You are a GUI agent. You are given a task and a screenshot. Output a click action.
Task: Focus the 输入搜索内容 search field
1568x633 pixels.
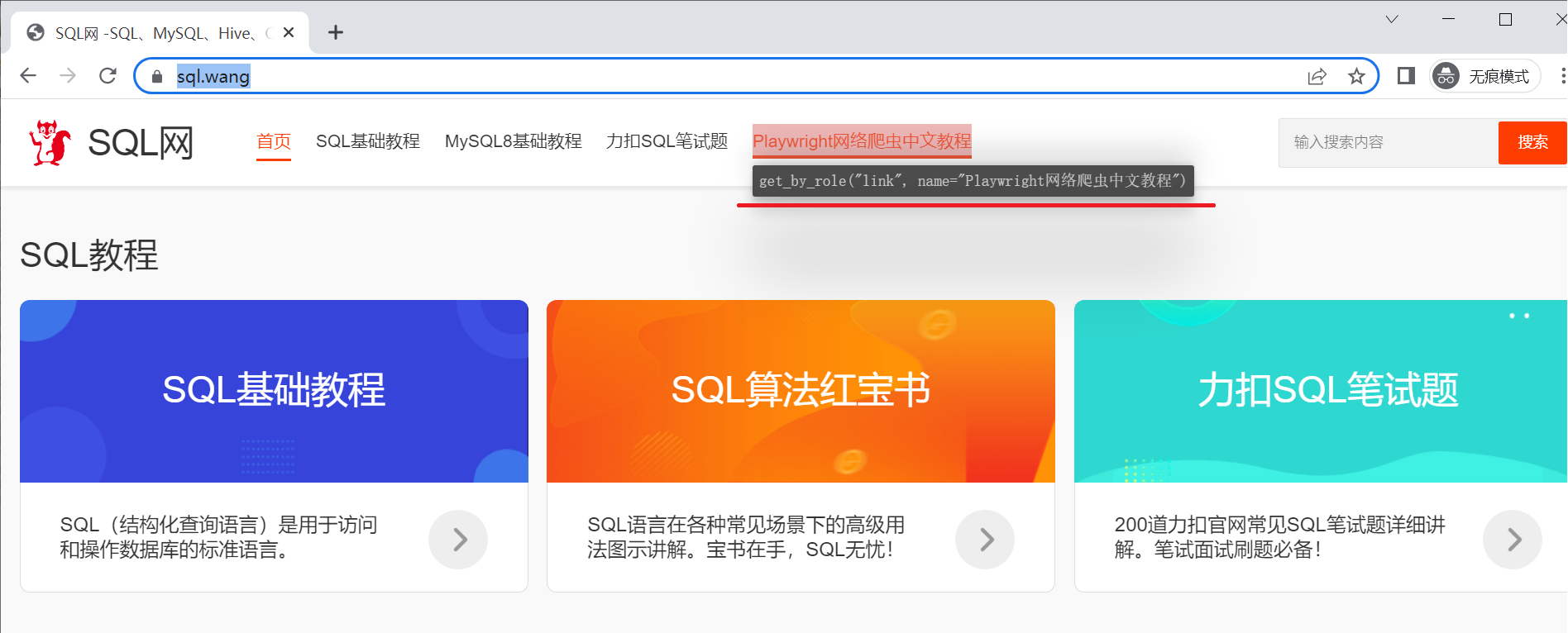point(1388,142)
